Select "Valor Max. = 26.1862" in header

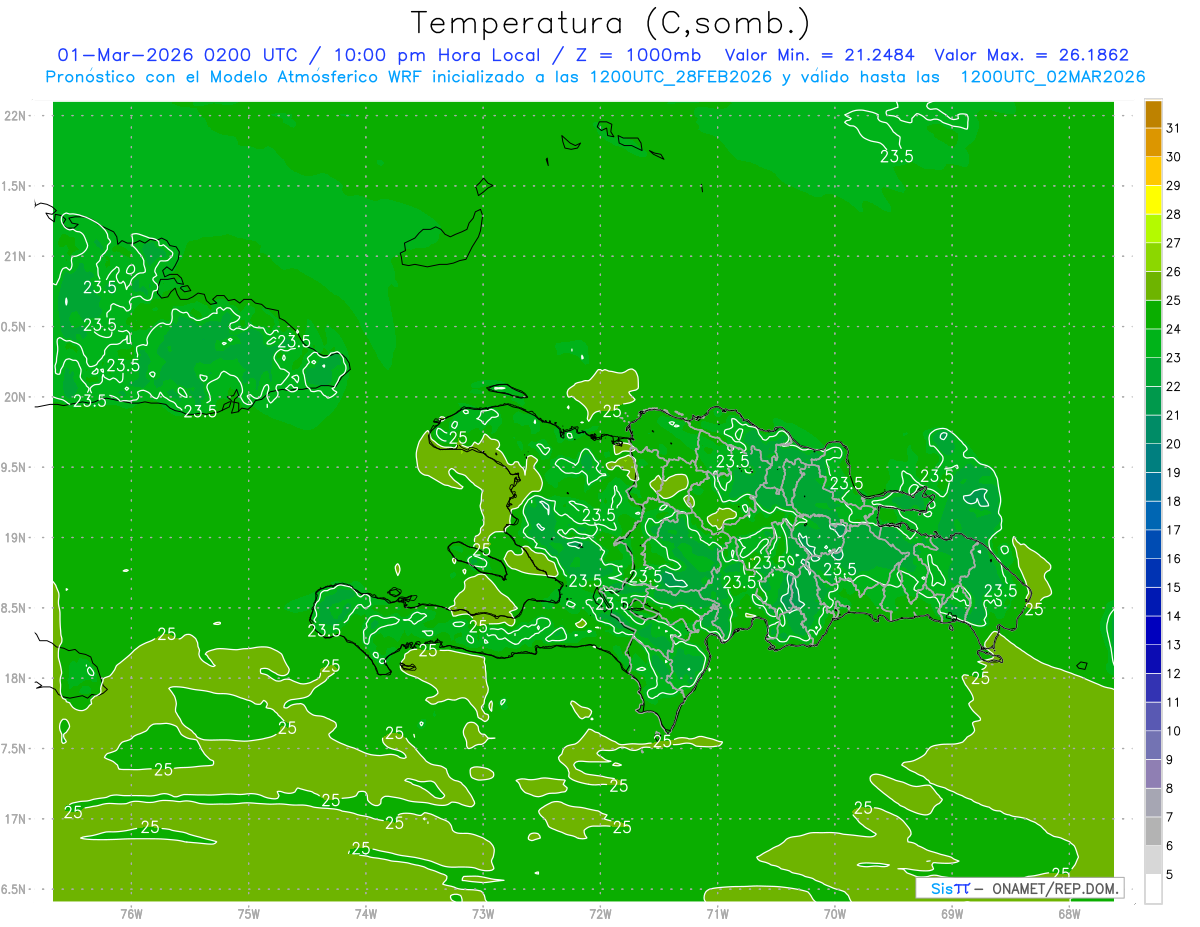click(x=1031, y=55)
